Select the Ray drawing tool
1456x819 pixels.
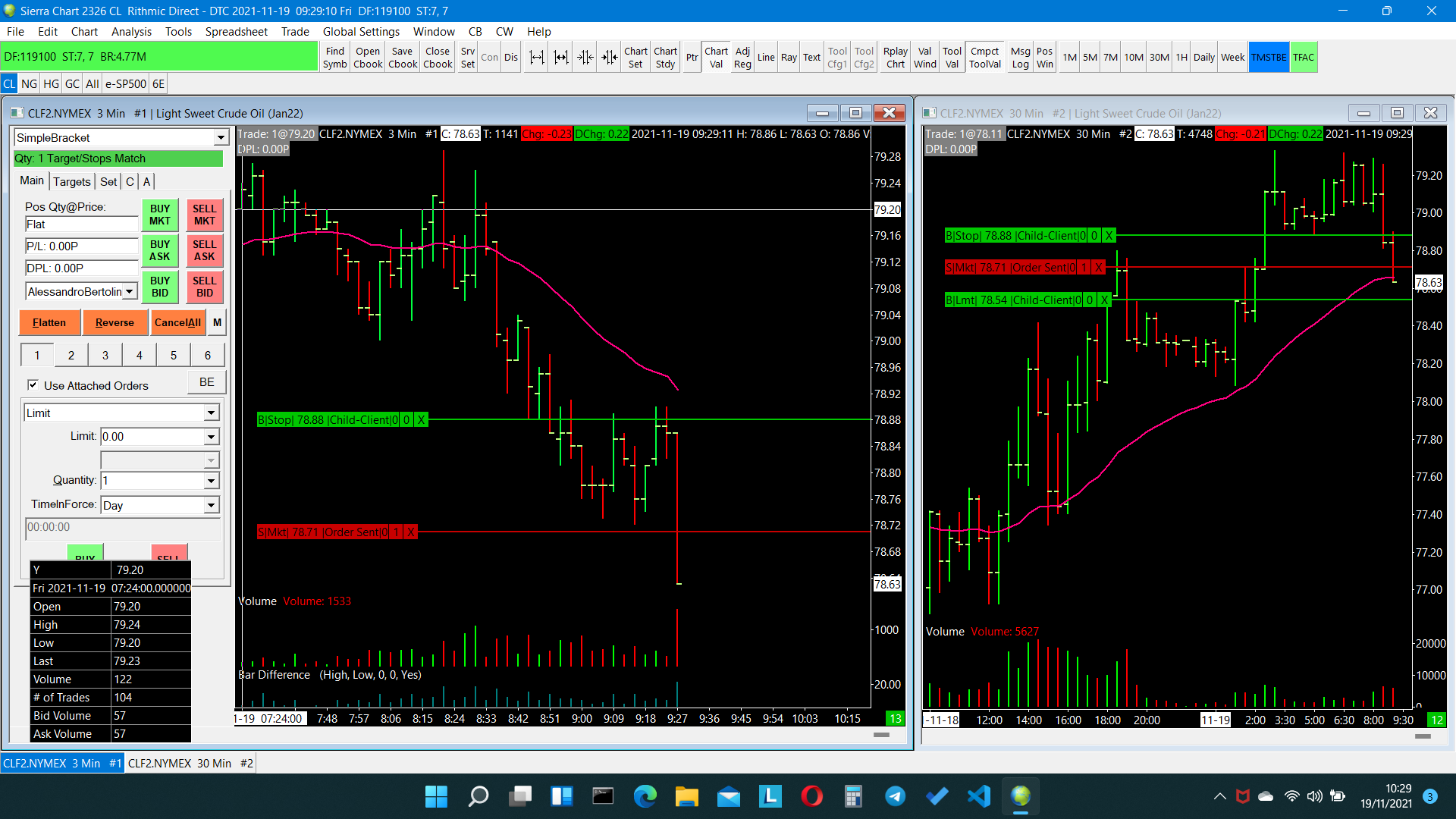789,58
